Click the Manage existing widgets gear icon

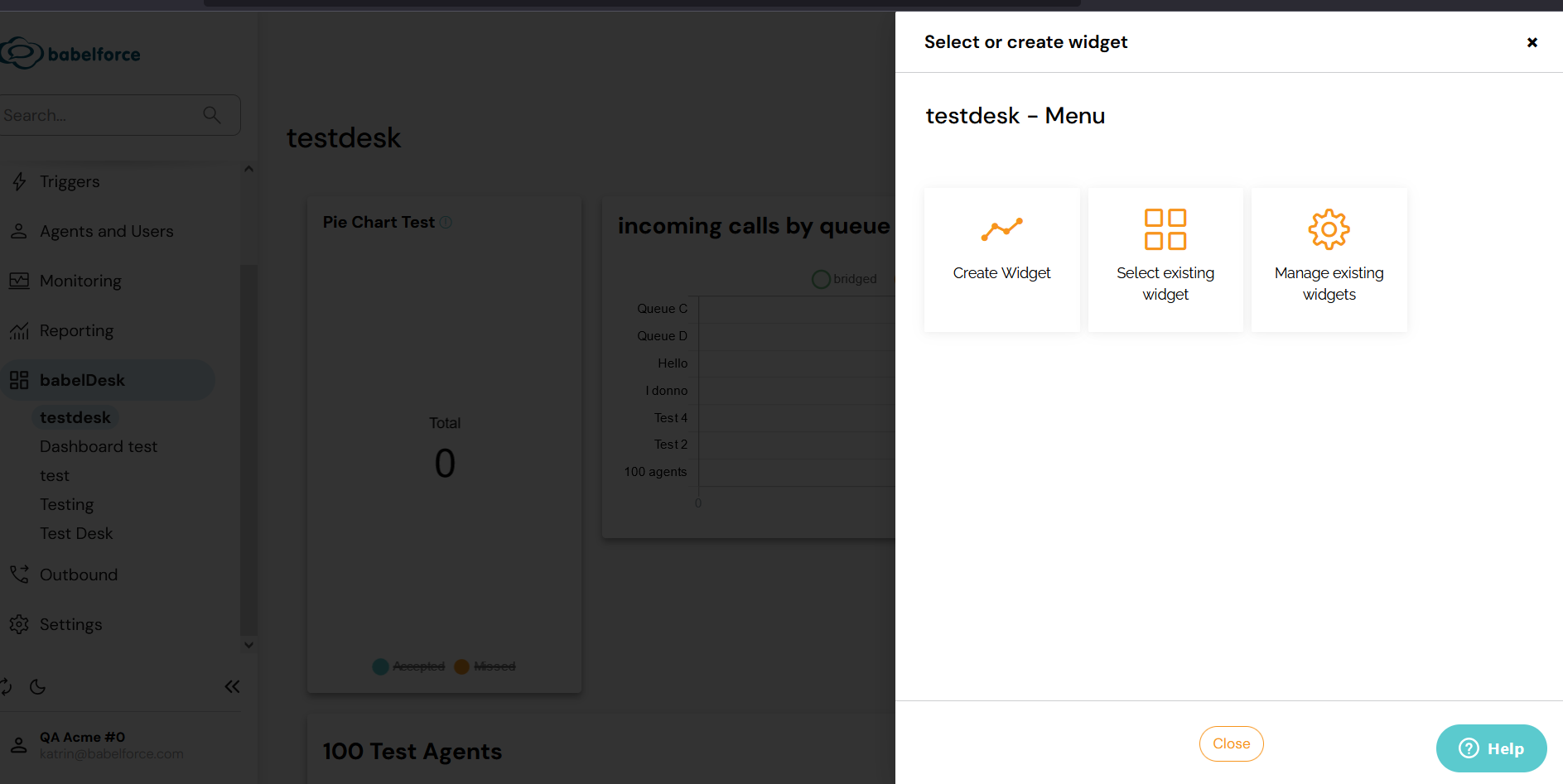1329,229
